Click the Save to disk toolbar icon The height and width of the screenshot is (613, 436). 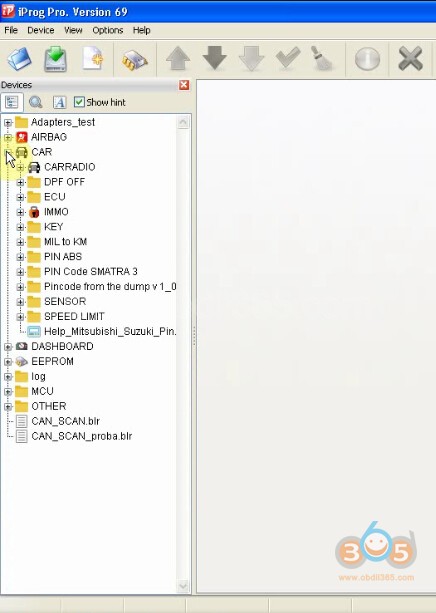[x=56, y=59]
